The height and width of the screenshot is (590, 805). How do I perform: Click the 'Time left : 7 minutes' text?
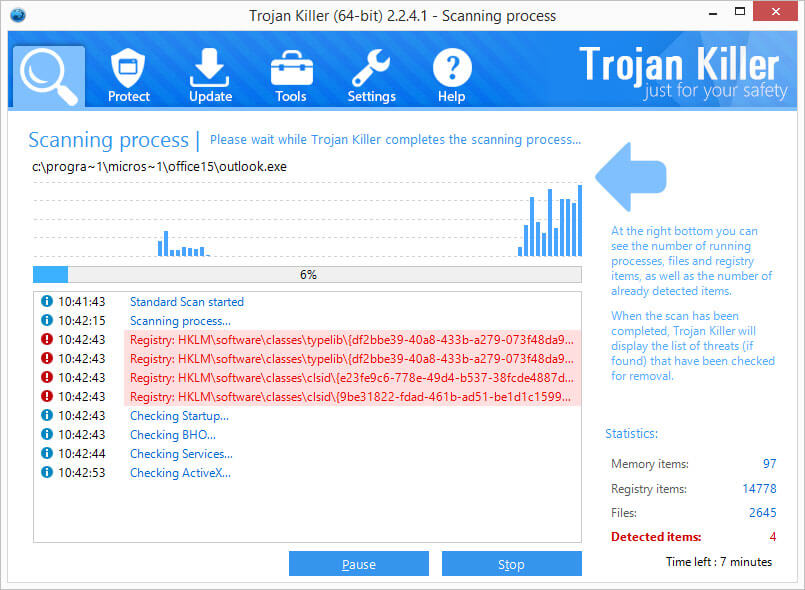click(x=719, y=562)
